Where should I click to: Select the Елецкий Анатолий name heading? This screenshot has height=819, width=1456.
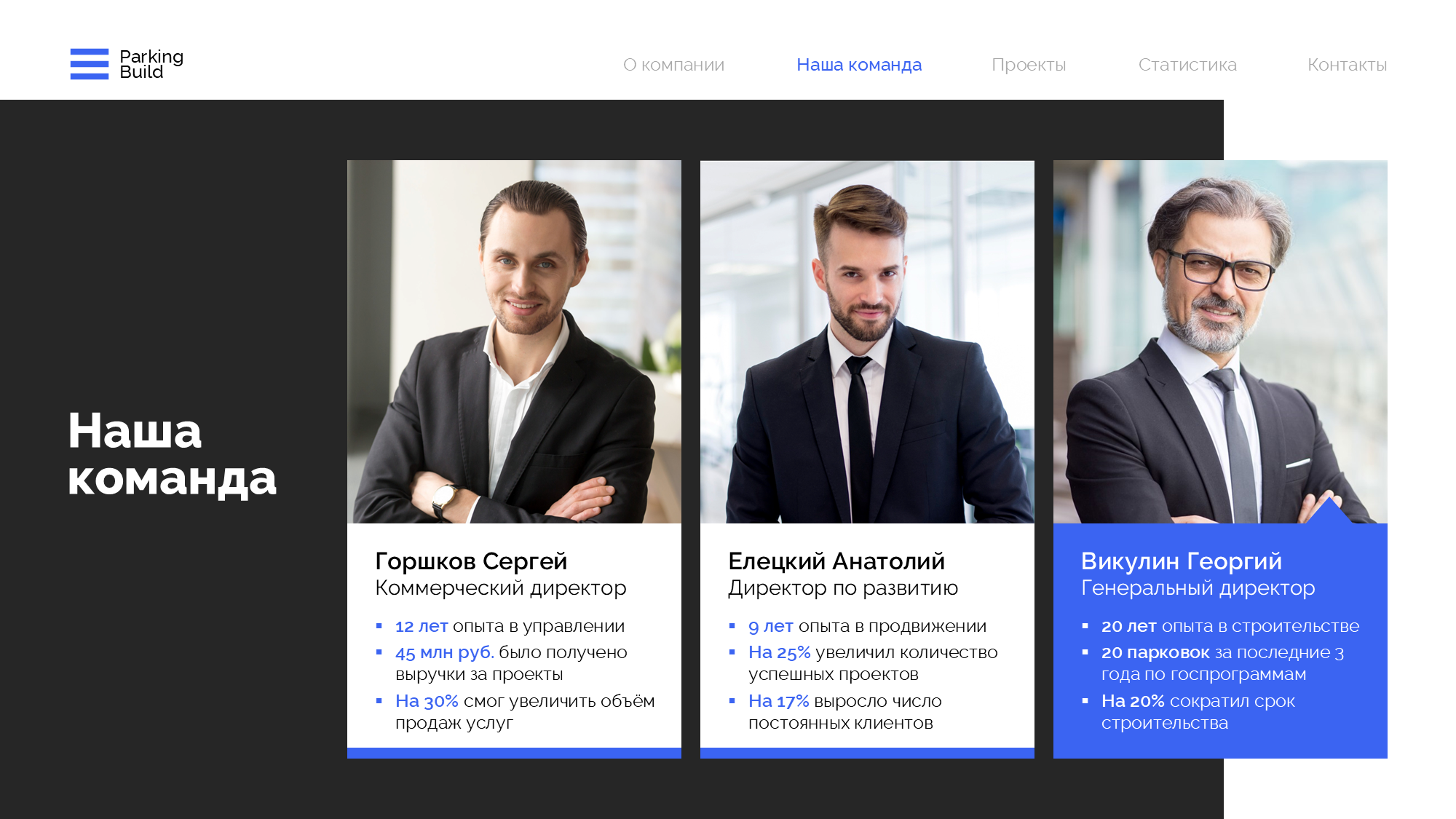pyautogui.click(x=836, y=561)
